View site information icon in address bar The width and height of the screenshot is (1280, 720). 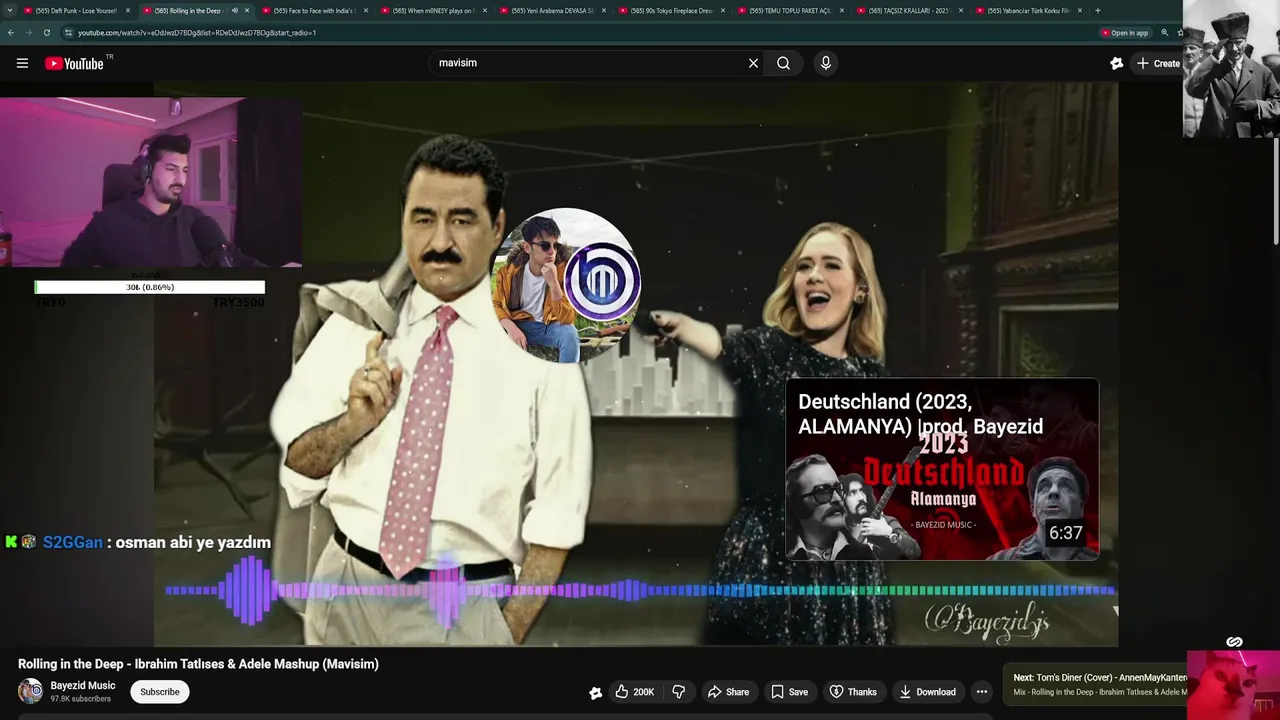(x=68, y=32)
